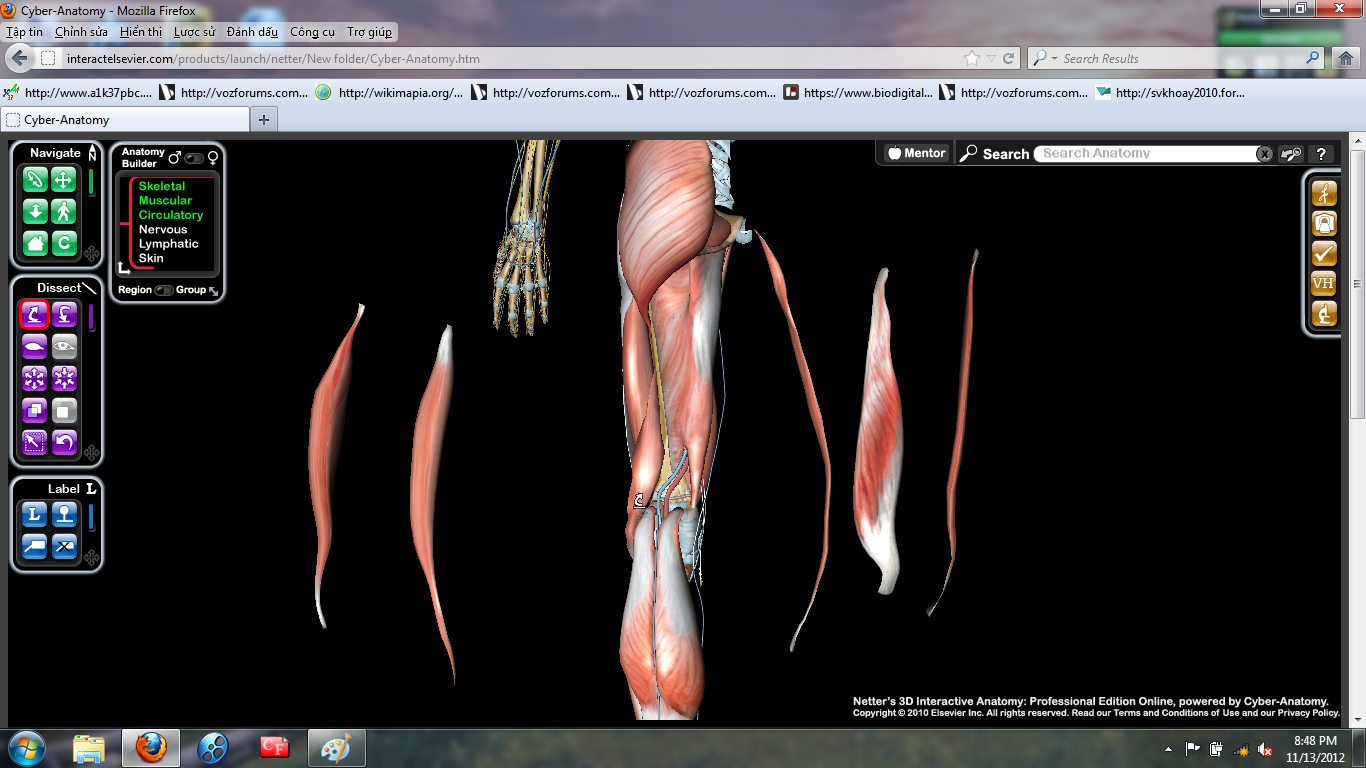Select the marquee selection arrow tool
Screen dimensions: 1366x768
(35, 441)
